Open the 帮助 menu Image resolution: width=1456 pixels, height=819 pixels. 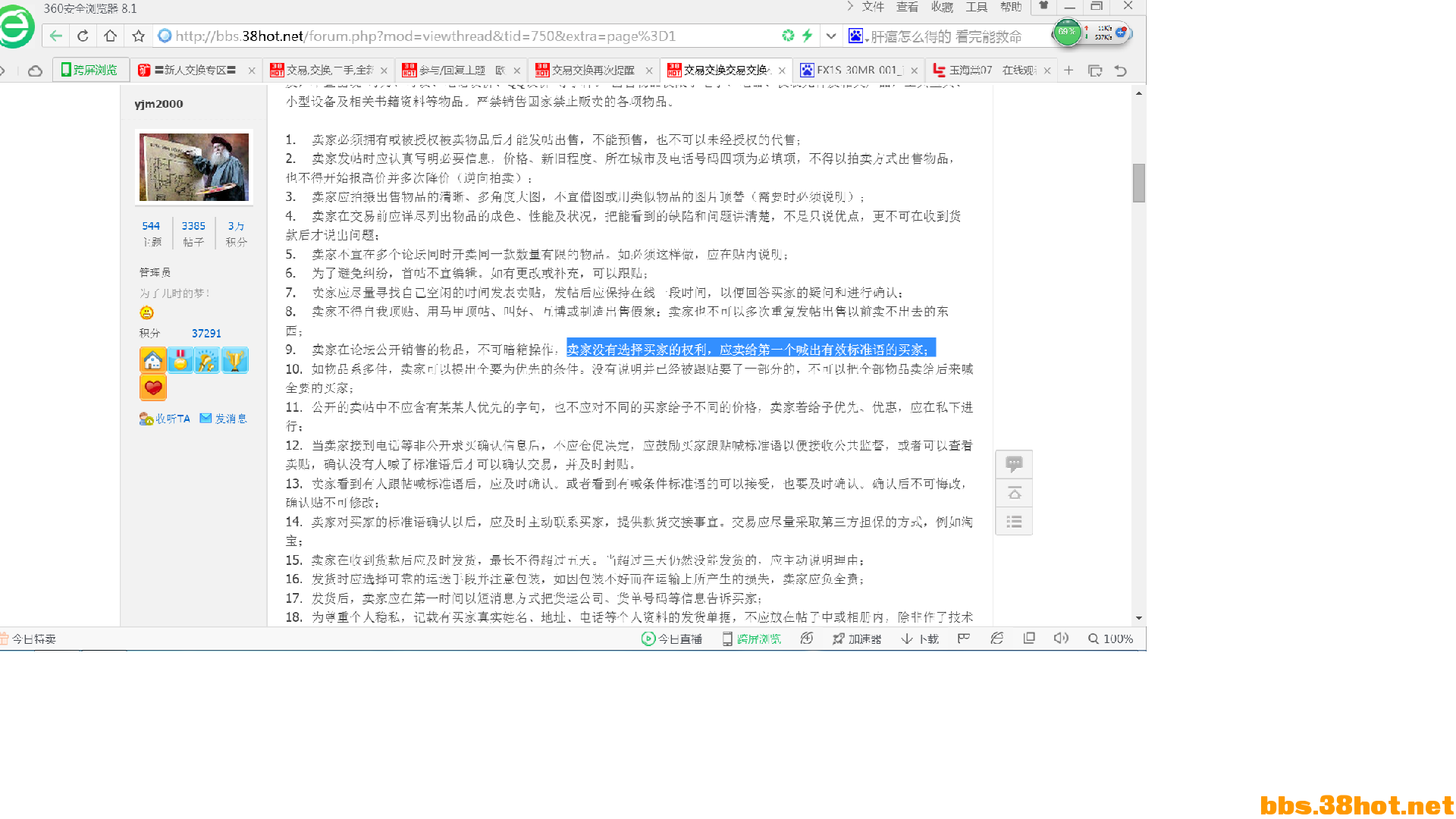pos(1011,7)
